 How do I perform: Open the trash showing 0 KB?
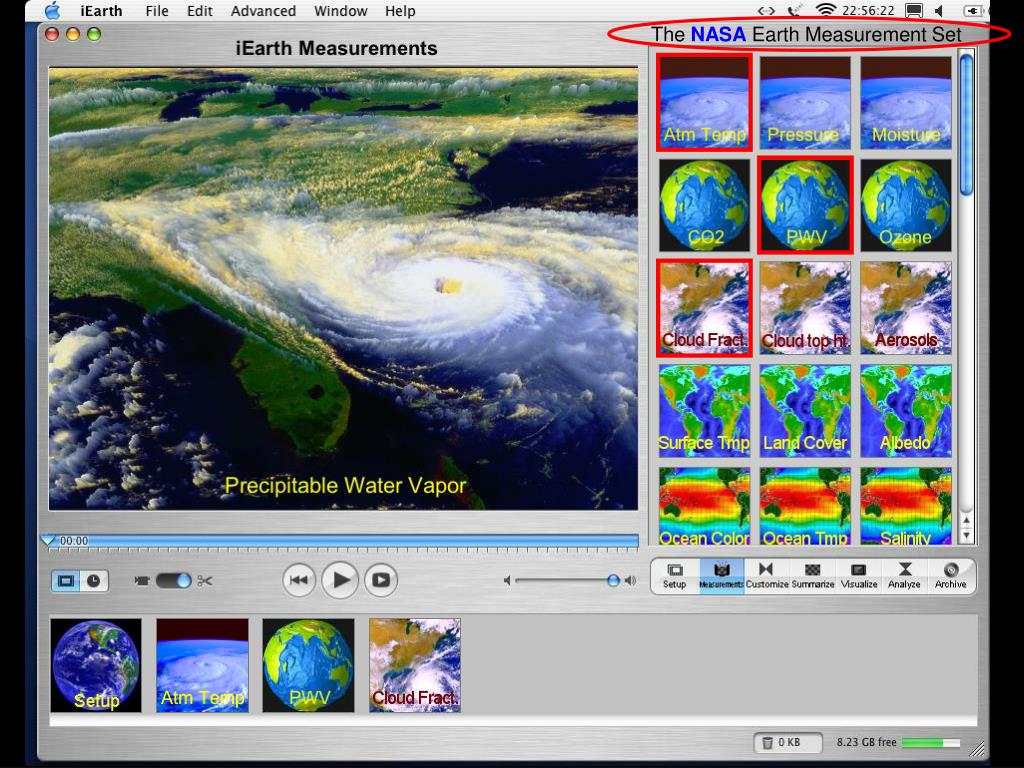[x=787, y=743]
